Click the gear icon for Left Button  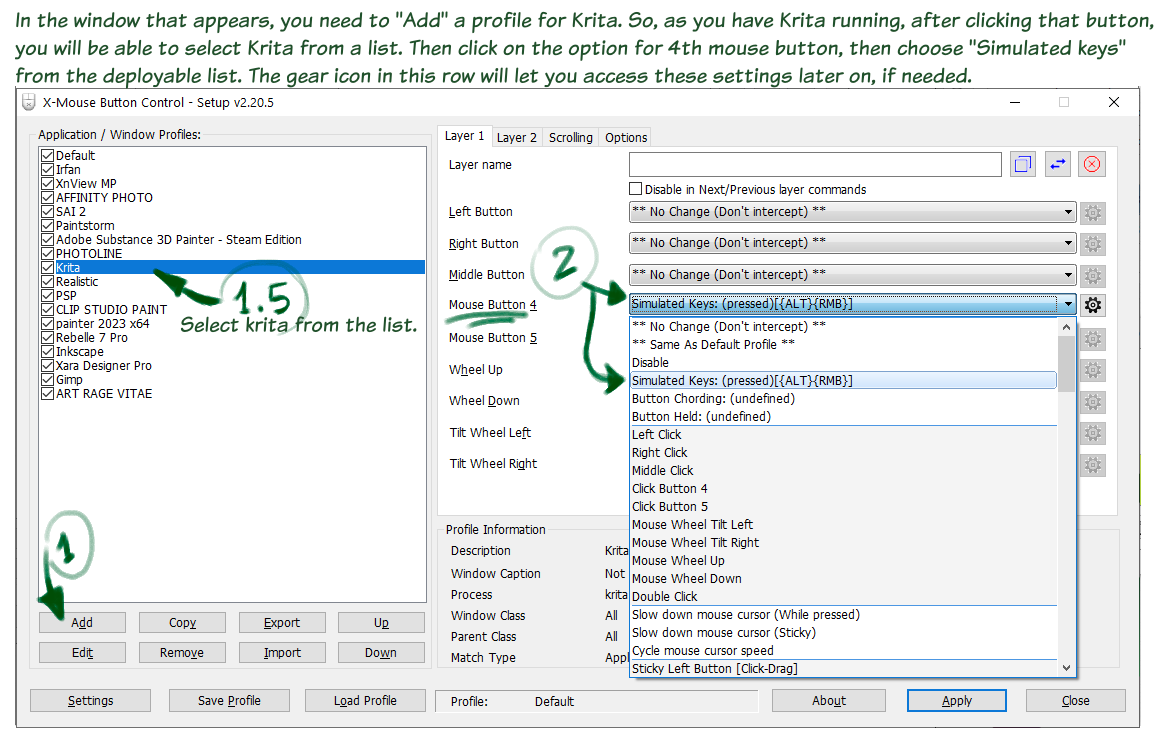[1093, 212]
